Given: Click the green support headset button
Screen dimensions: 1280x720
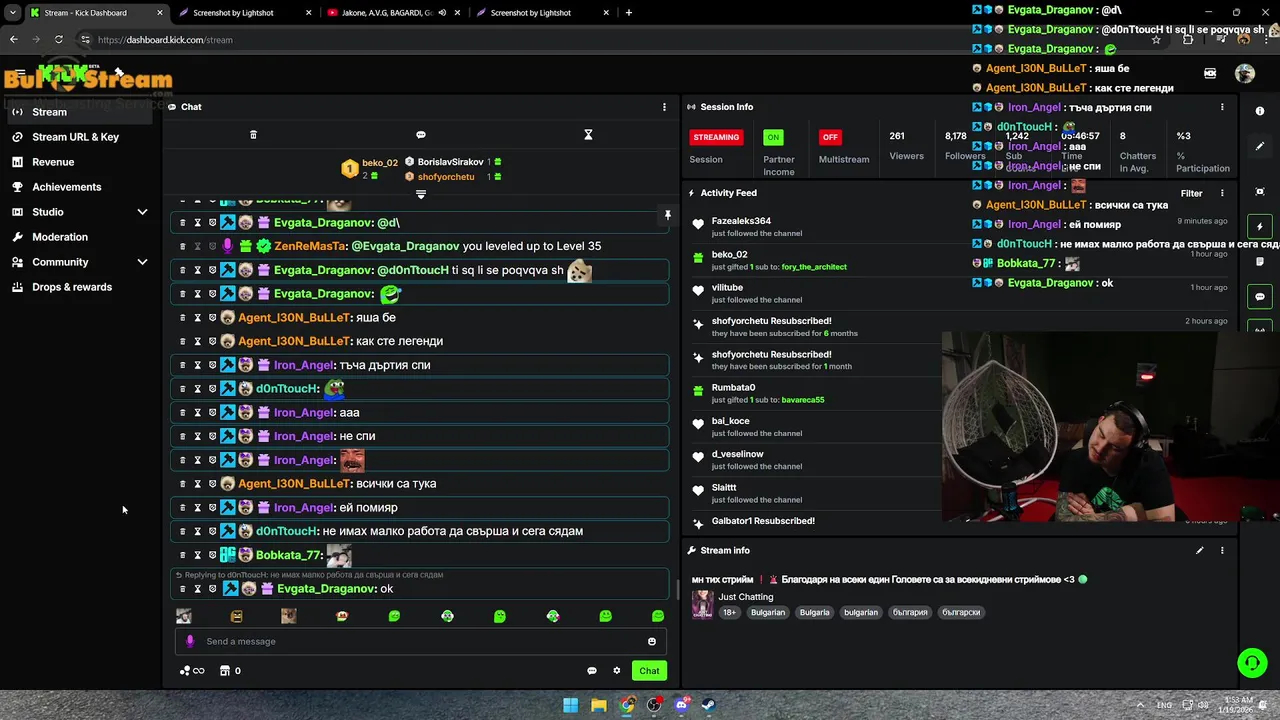Looking at the screenshot, I should coord(1252,663).
